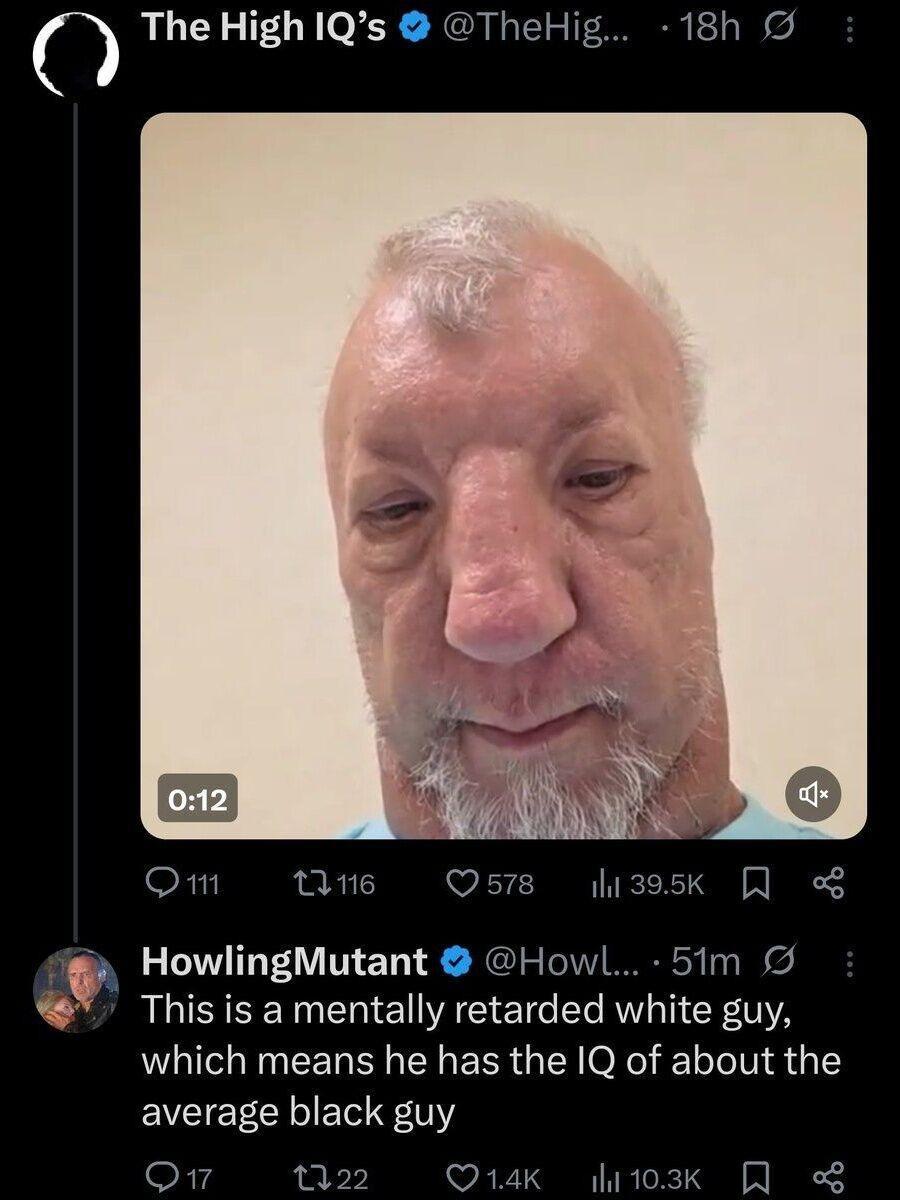Open HowlingMutant's profile avatar

click(76, 988)
